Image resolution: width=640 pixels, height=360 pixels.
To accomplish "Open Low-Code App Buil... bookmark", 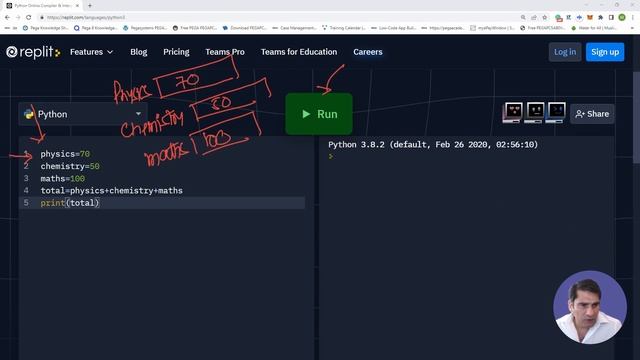I will click(393, 28).
